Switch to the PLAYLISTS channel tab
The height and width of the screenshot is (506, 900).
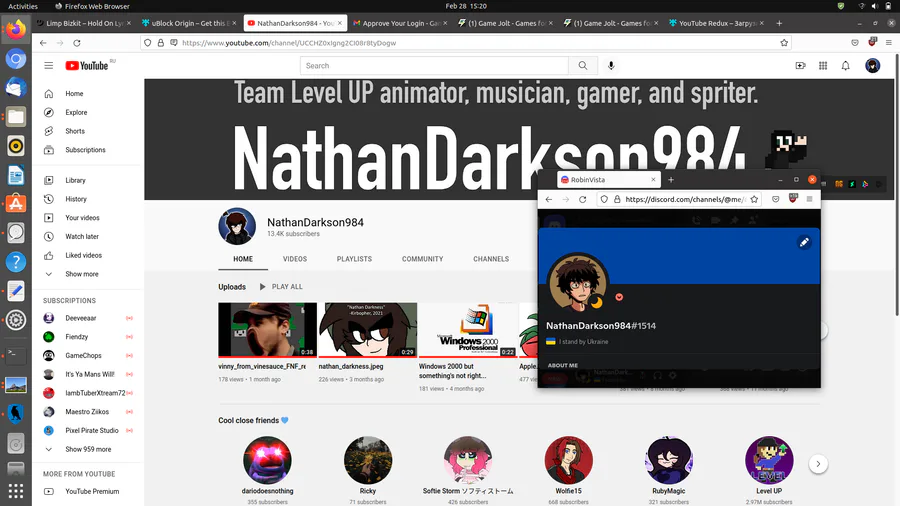pyautogui.click(x=354, y=259)
